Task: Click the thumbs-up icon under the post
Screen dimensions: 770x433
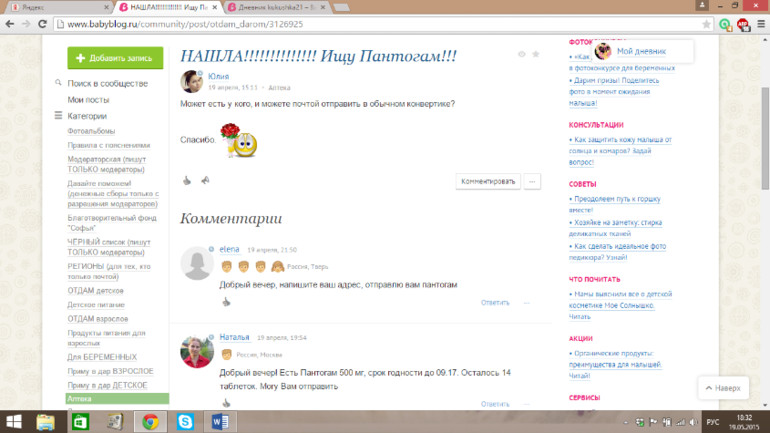Action: coord(186,181)
